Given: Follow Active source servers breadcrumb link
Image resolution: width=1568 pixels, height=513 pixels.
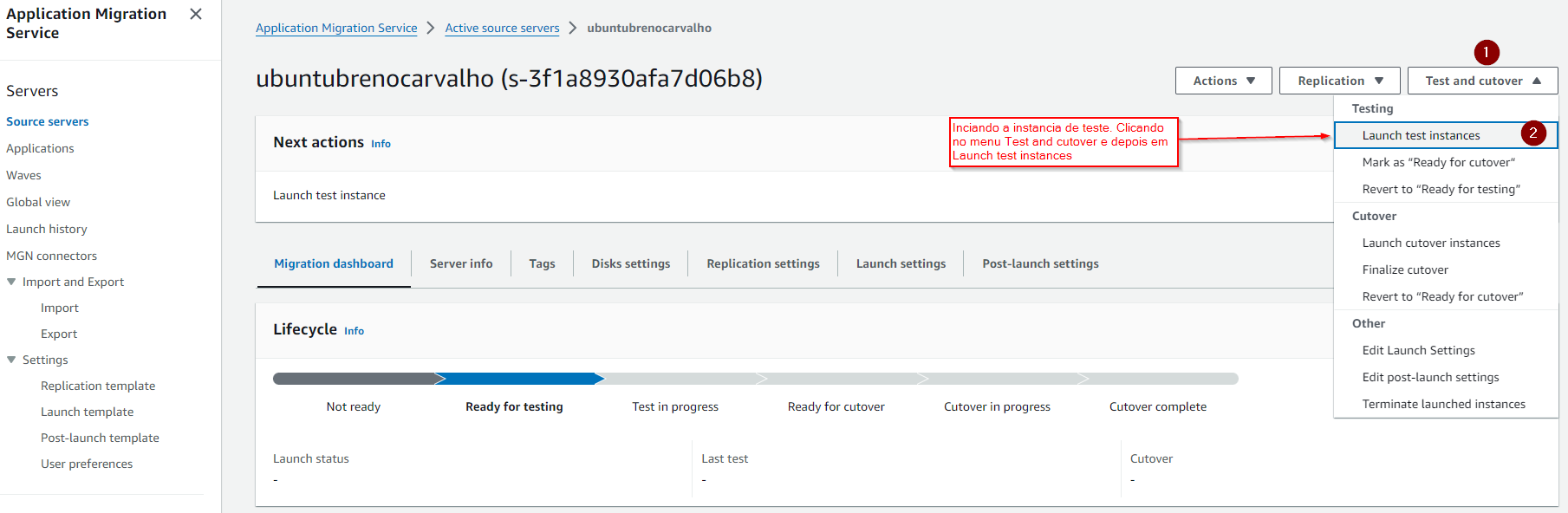Looking at the screenshot, I should coord(502,28).
